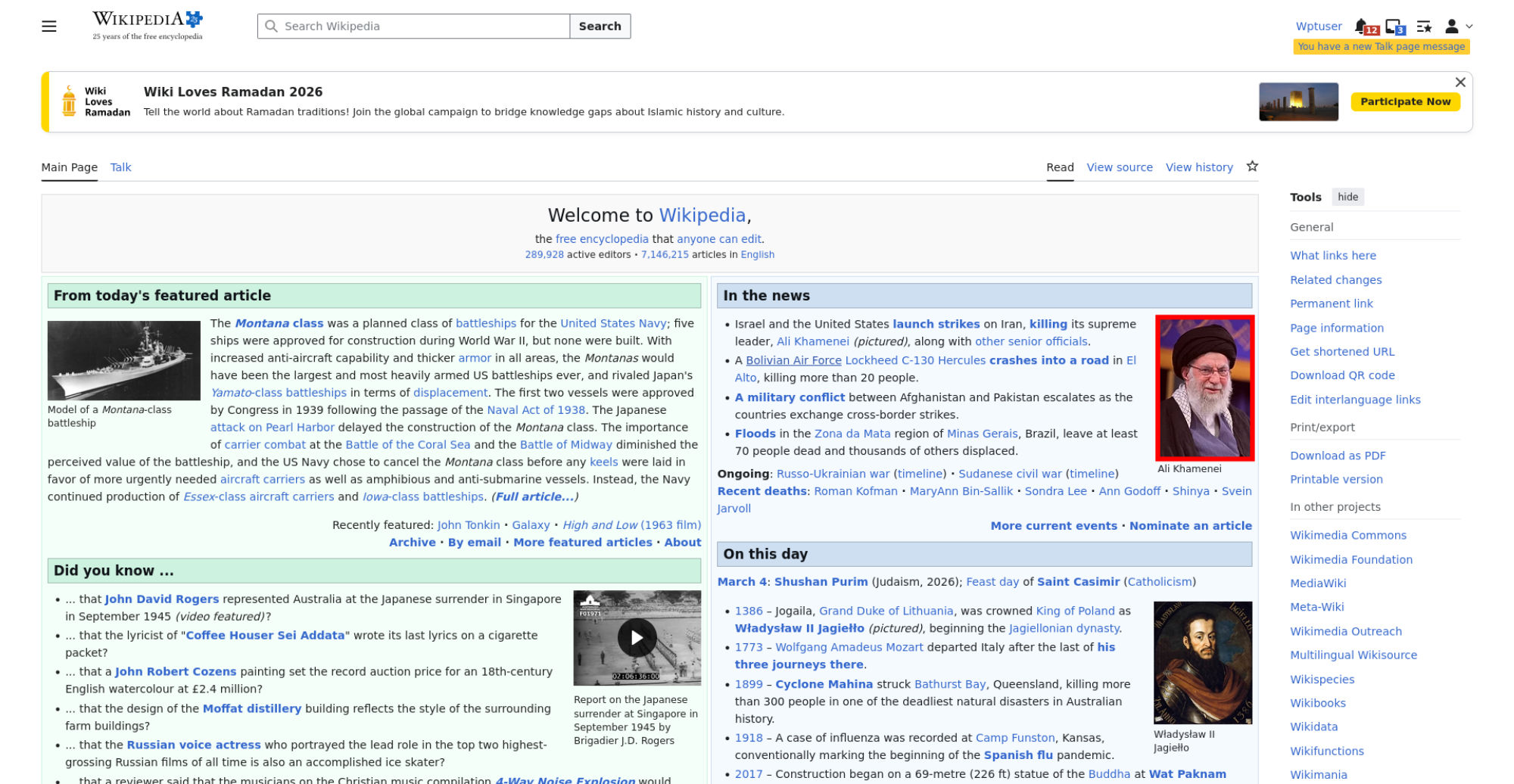
Task: Open the View source tab
Action: (1119, 167)
